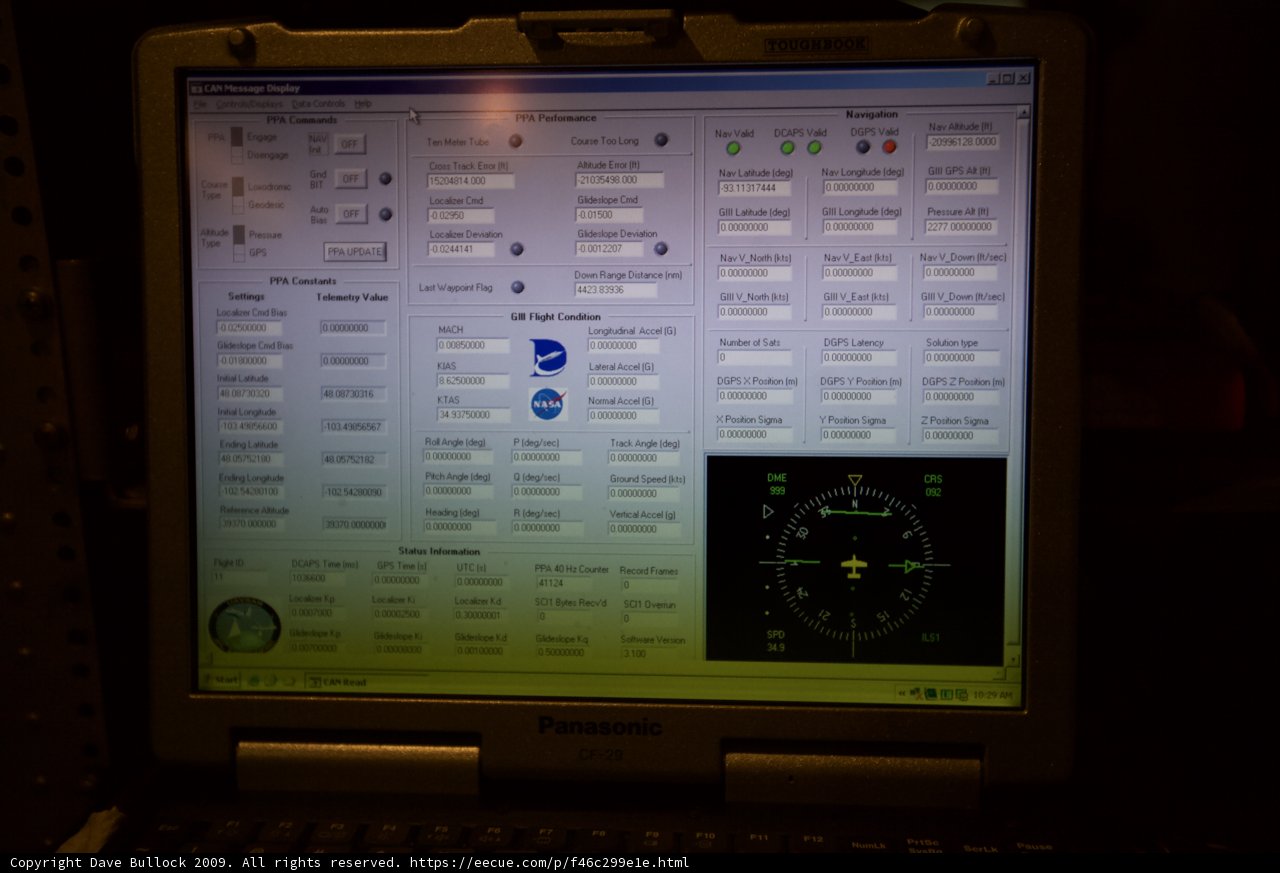Viewport: 1280px width, 873px height.
Task: Click the Course Too Long indicator light
Action: [661, 140]
